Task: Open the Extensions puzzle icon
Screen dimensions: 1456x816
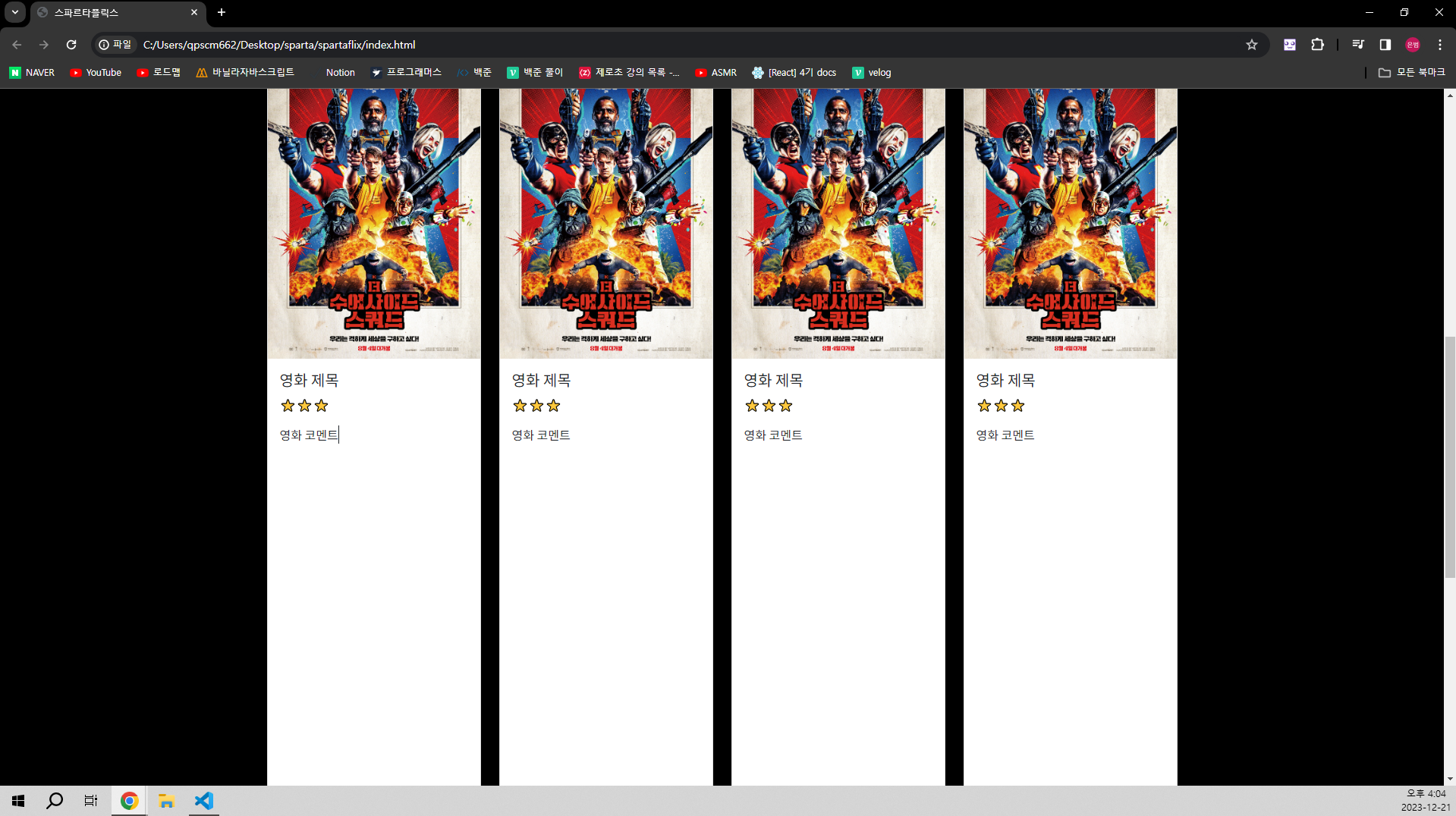Action: 1318,45
